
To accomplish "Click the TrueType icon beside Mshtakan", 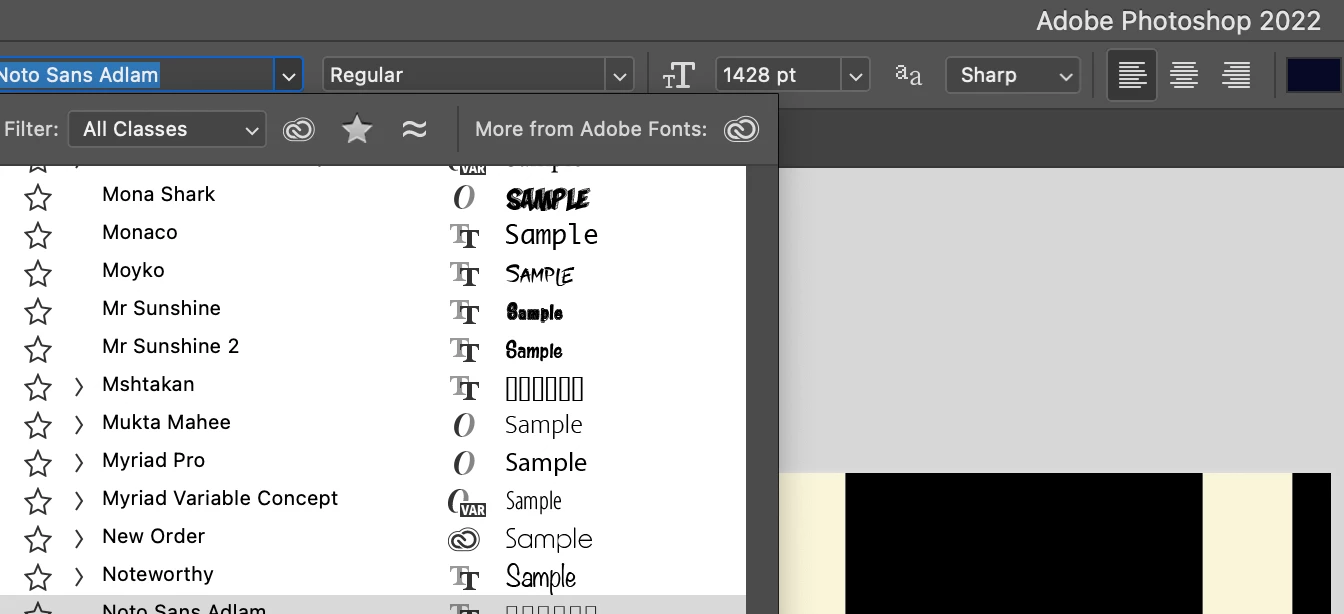I will [465, 388].
